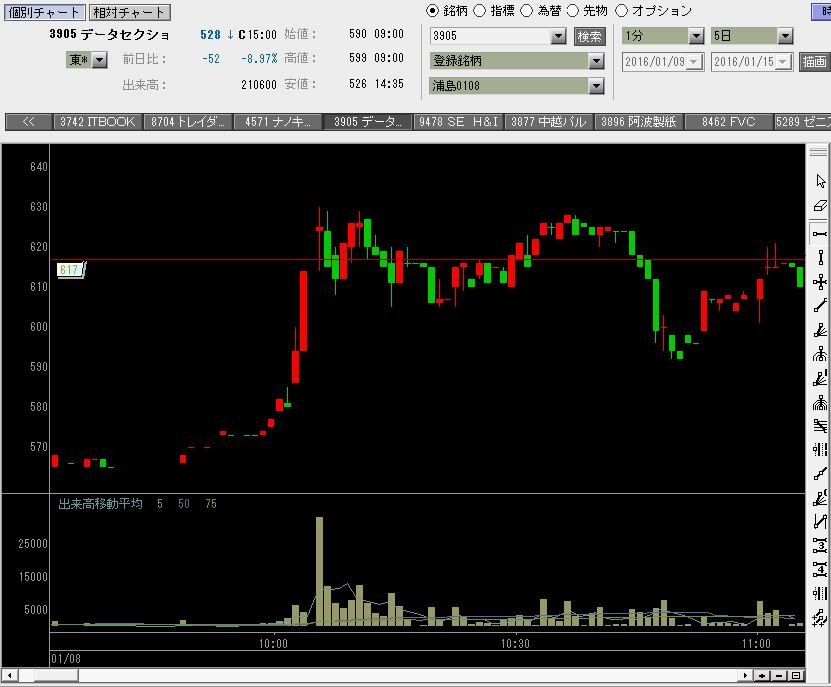Click the drawing toolbar grip handle
Viewport: 831px width, 687px height.
coord(818,151)
